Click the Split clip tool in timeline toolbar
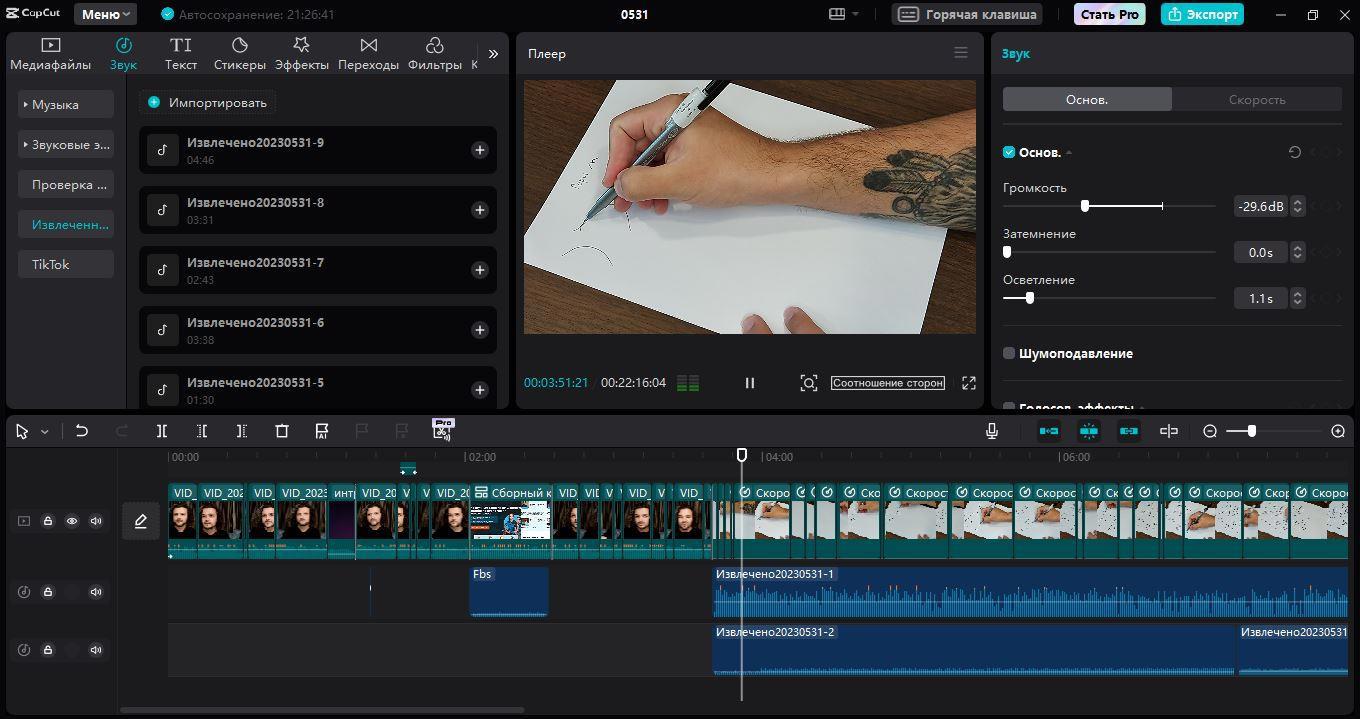This screenshot has width=1360, height=719. point(162,431)
